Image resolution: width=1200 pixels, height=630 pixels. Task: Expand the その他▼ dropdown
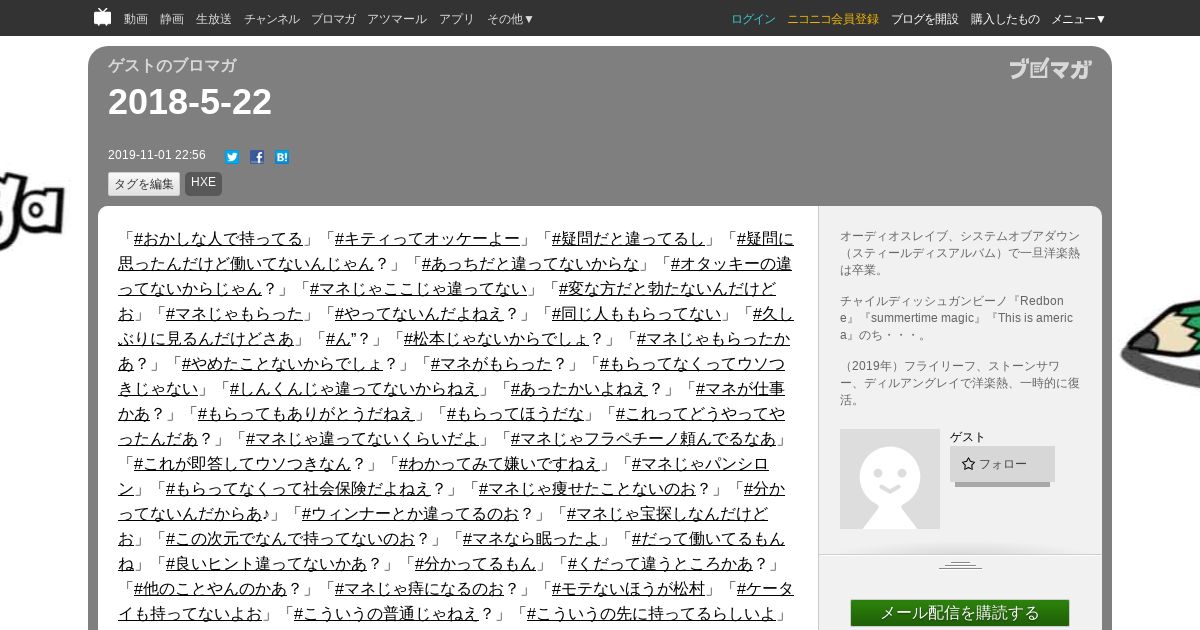[x=511, y=19]
